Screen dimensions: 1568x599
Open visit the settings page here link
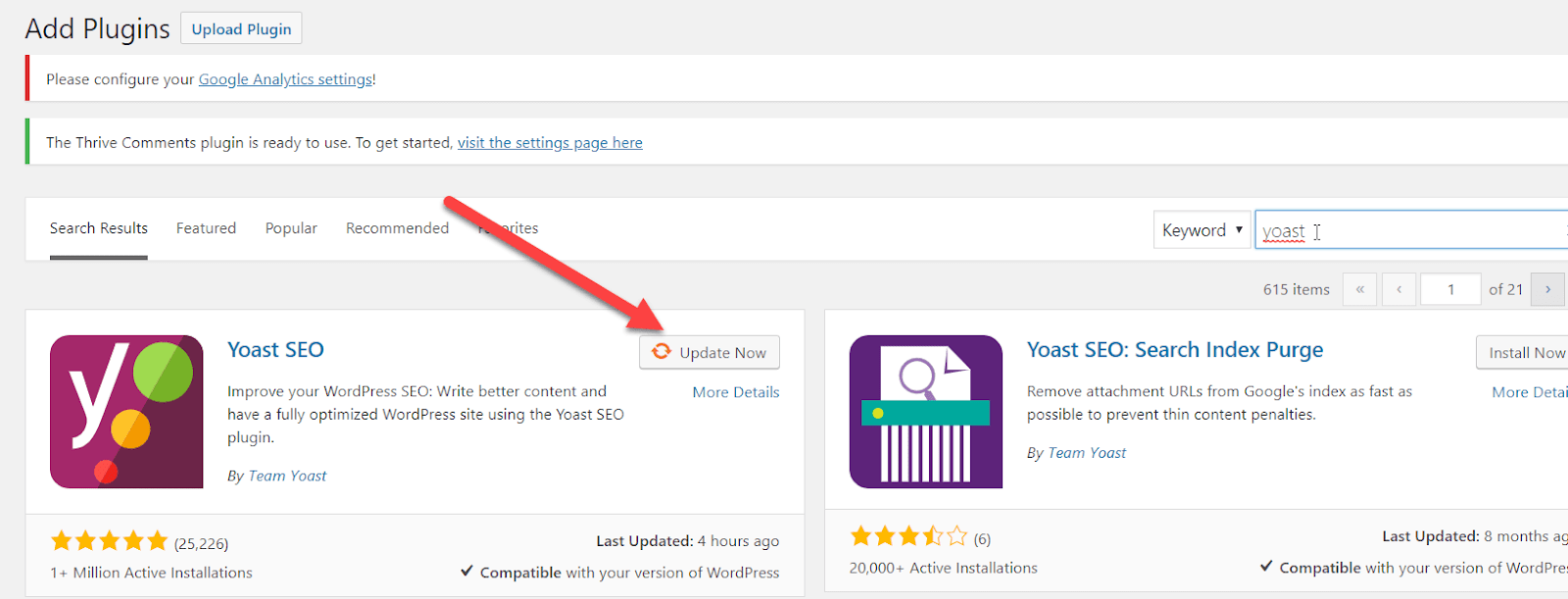coord(550,143)
